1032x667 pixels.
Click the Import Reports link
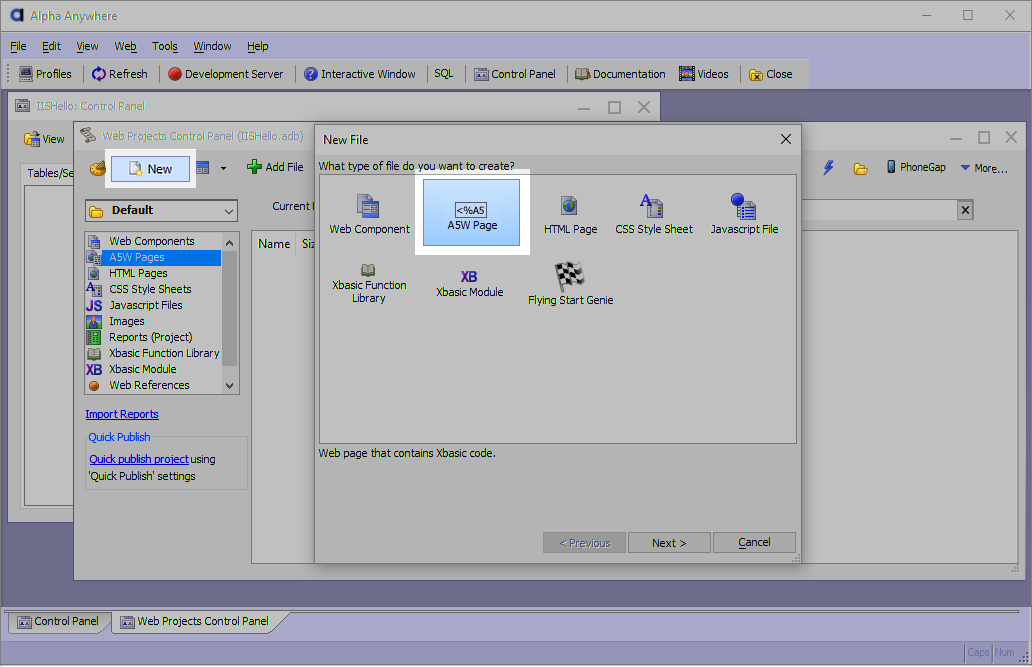(122, 414)
